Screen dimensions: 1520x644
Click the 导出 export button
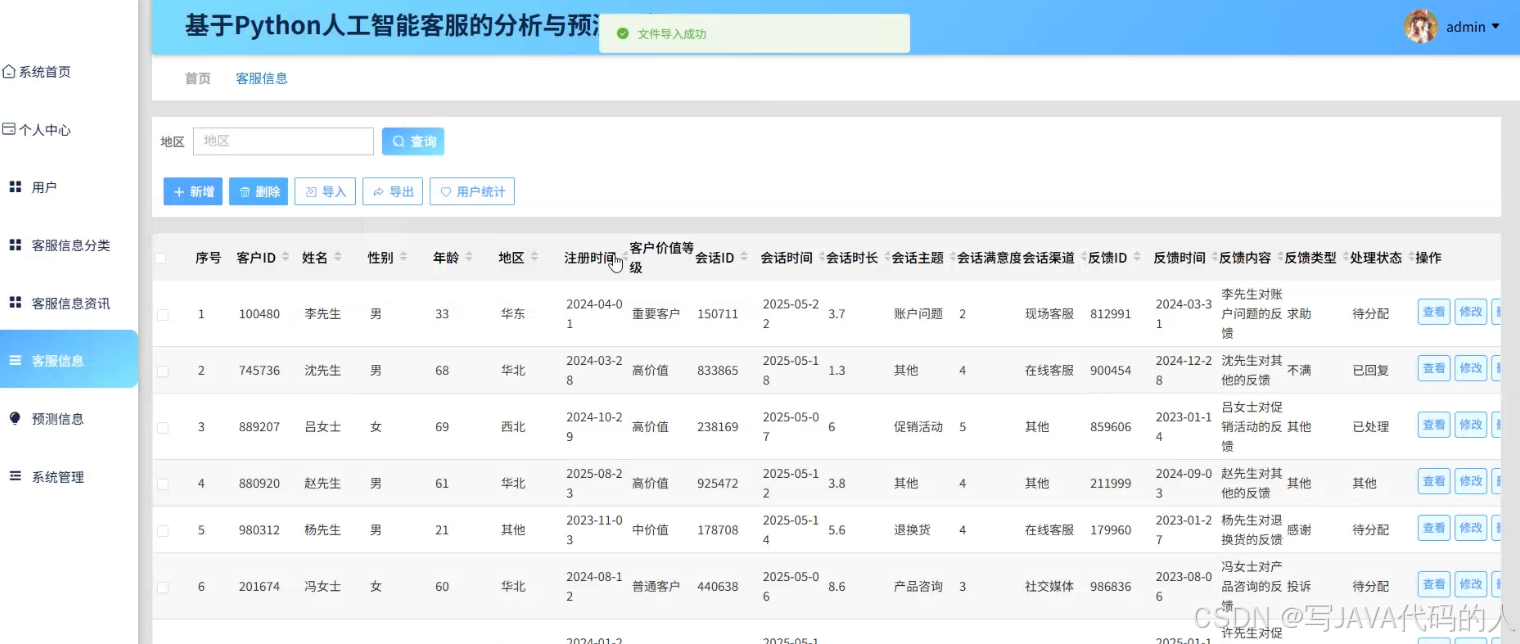[x=393, y=191]
